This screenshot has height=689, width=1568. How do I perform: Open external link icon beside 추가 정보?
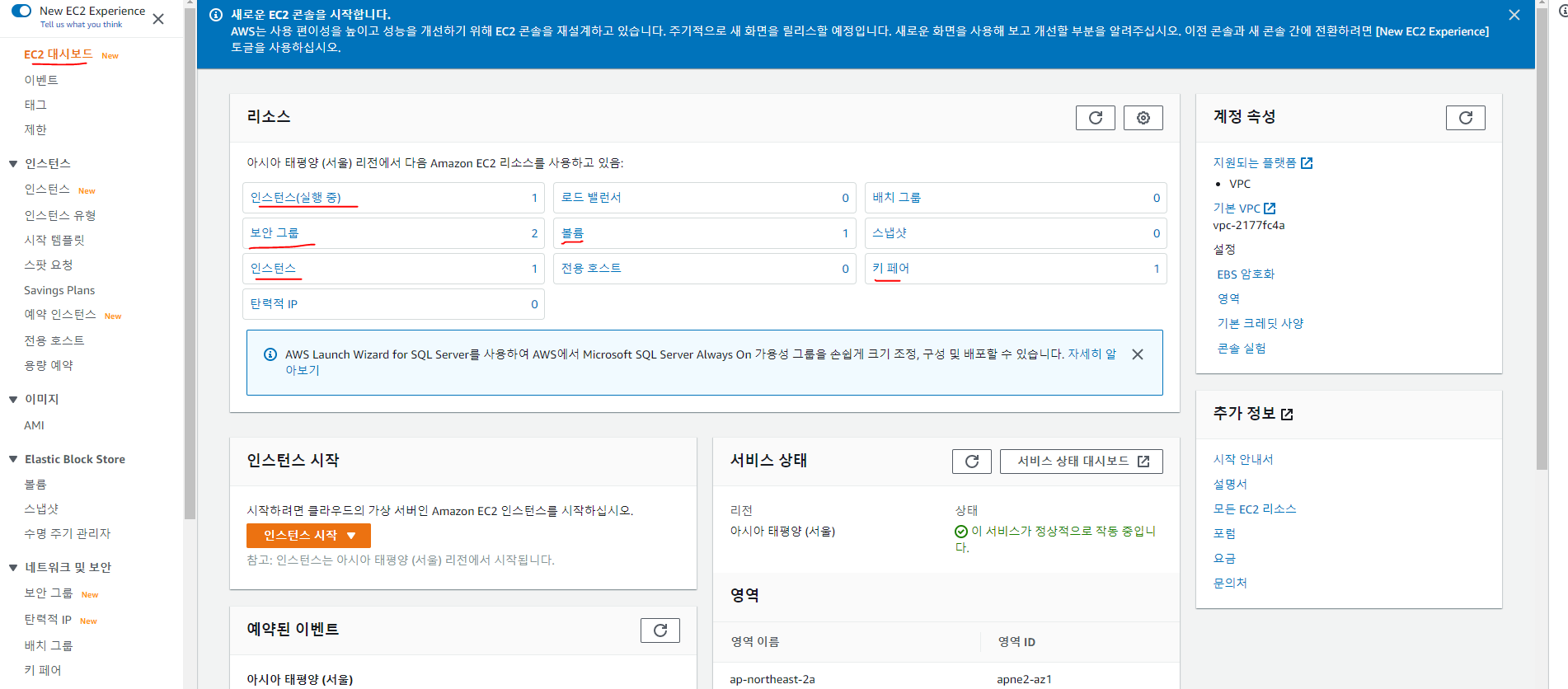point(1287,415)
